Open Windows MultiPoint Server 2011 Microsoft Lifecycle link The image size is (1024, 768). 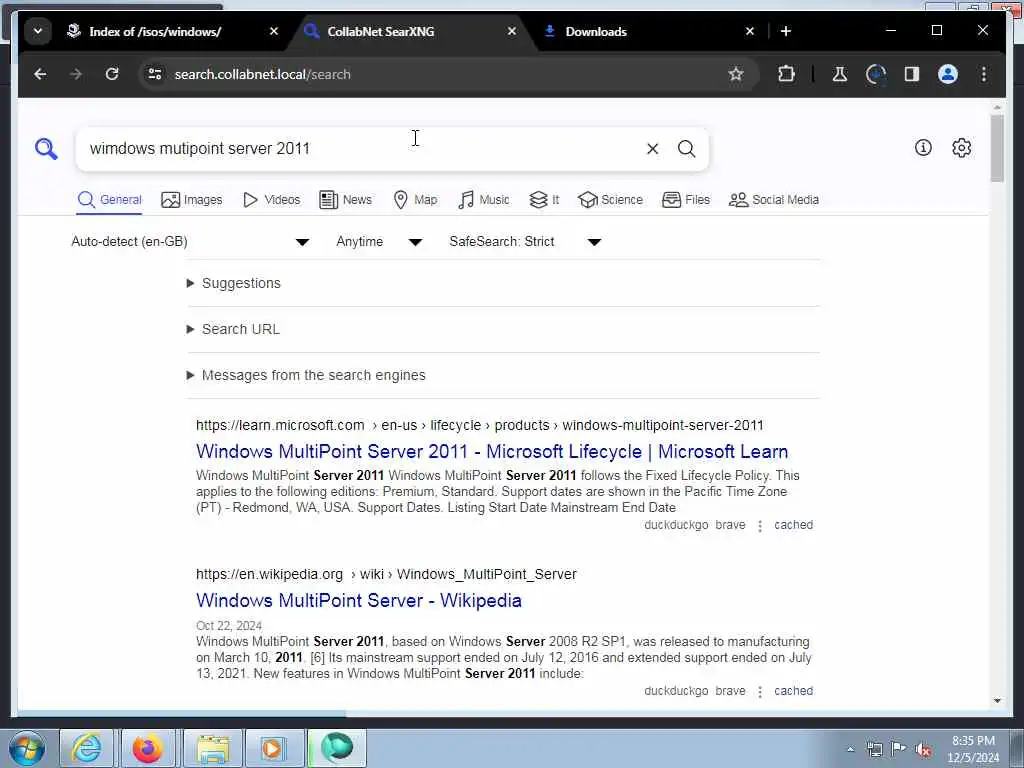tap(492, 452)
